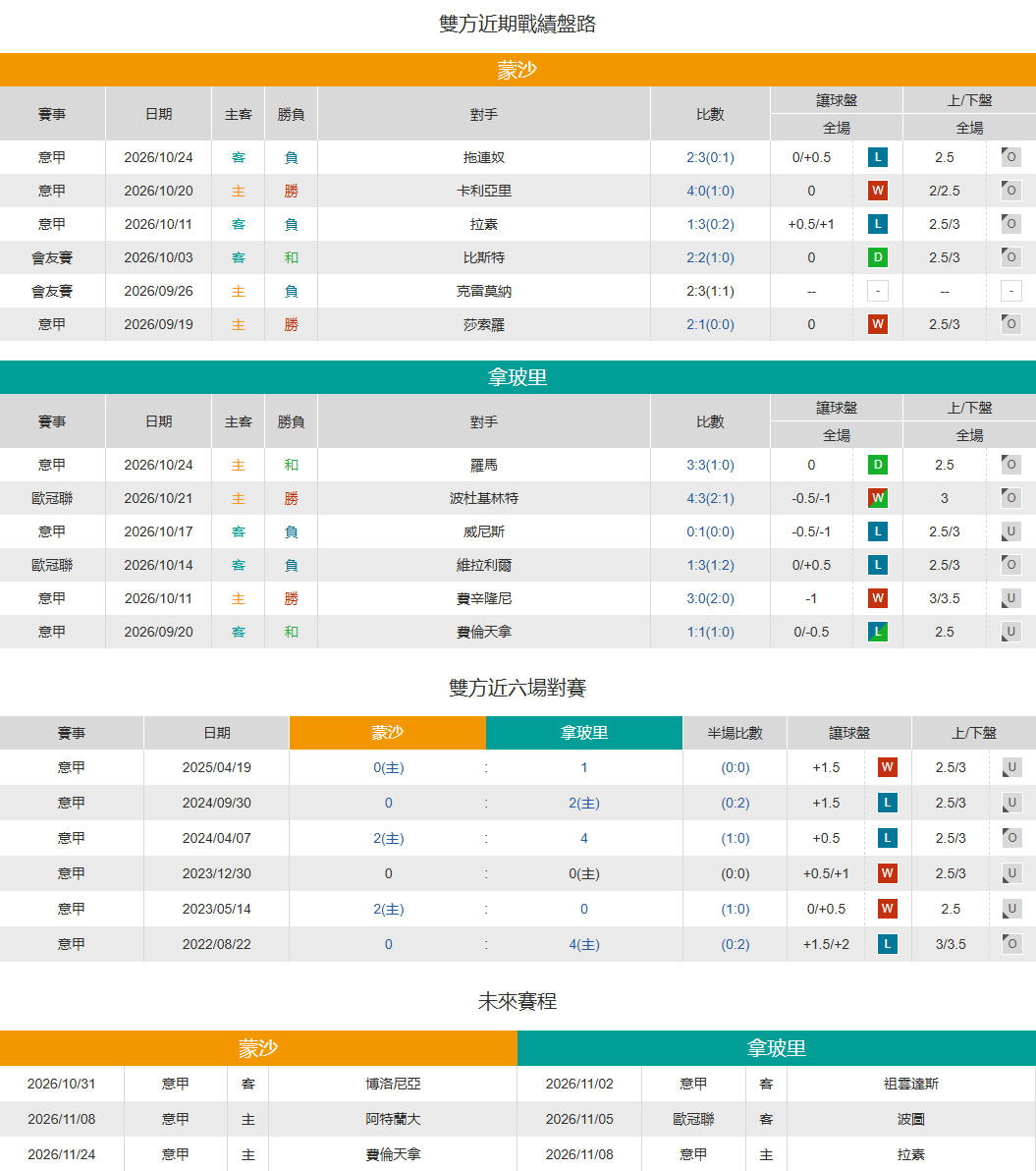Click opponent name 維拉利爾

[484, 565]
